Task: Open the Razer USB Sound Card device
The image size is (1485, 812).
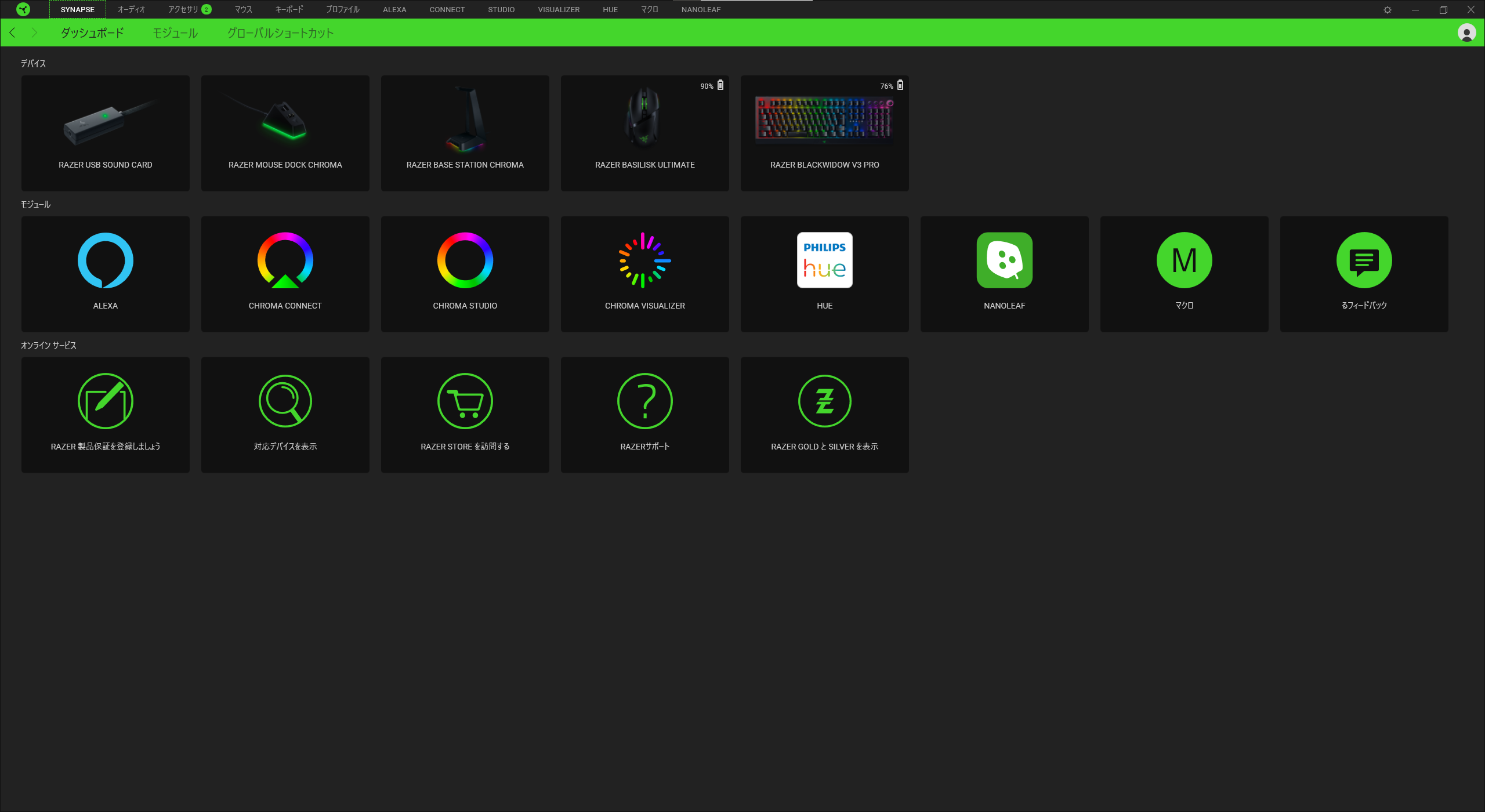Action: pyautogui.click(x=105, y=133)
